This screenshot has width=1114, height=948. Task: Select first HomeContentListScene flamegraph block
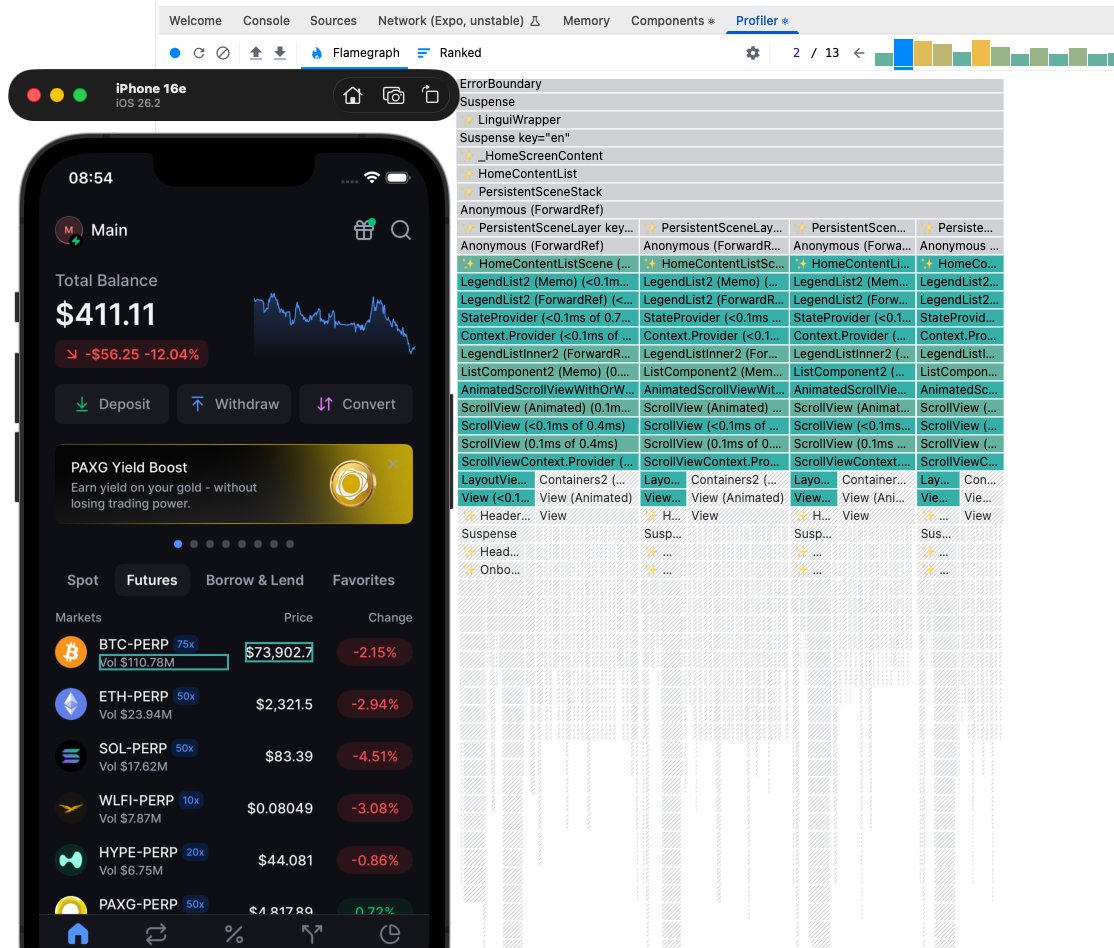[x=547, y=264]
